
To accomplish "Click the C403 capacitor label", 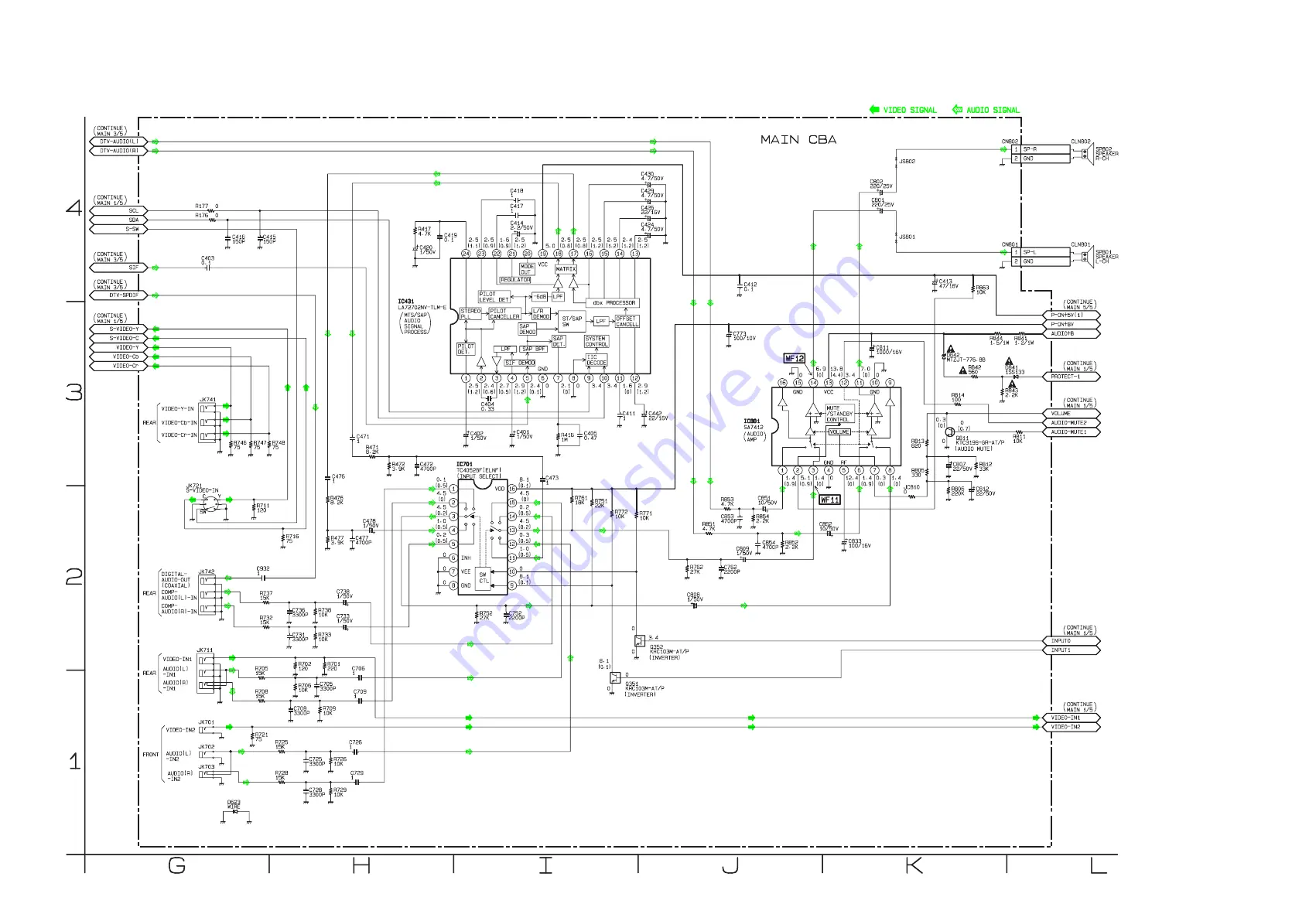I will [207, 259].
